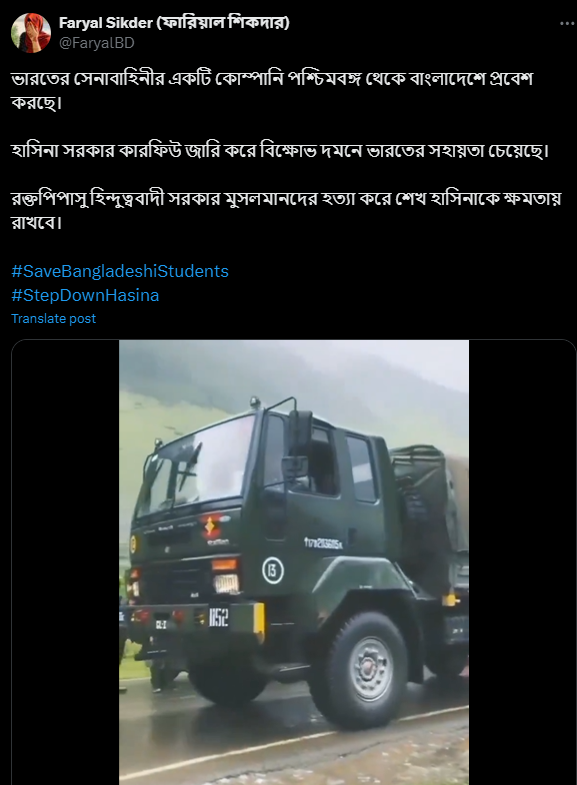Play the army truck video
The image size is (577, 785).
click(294, 562)
